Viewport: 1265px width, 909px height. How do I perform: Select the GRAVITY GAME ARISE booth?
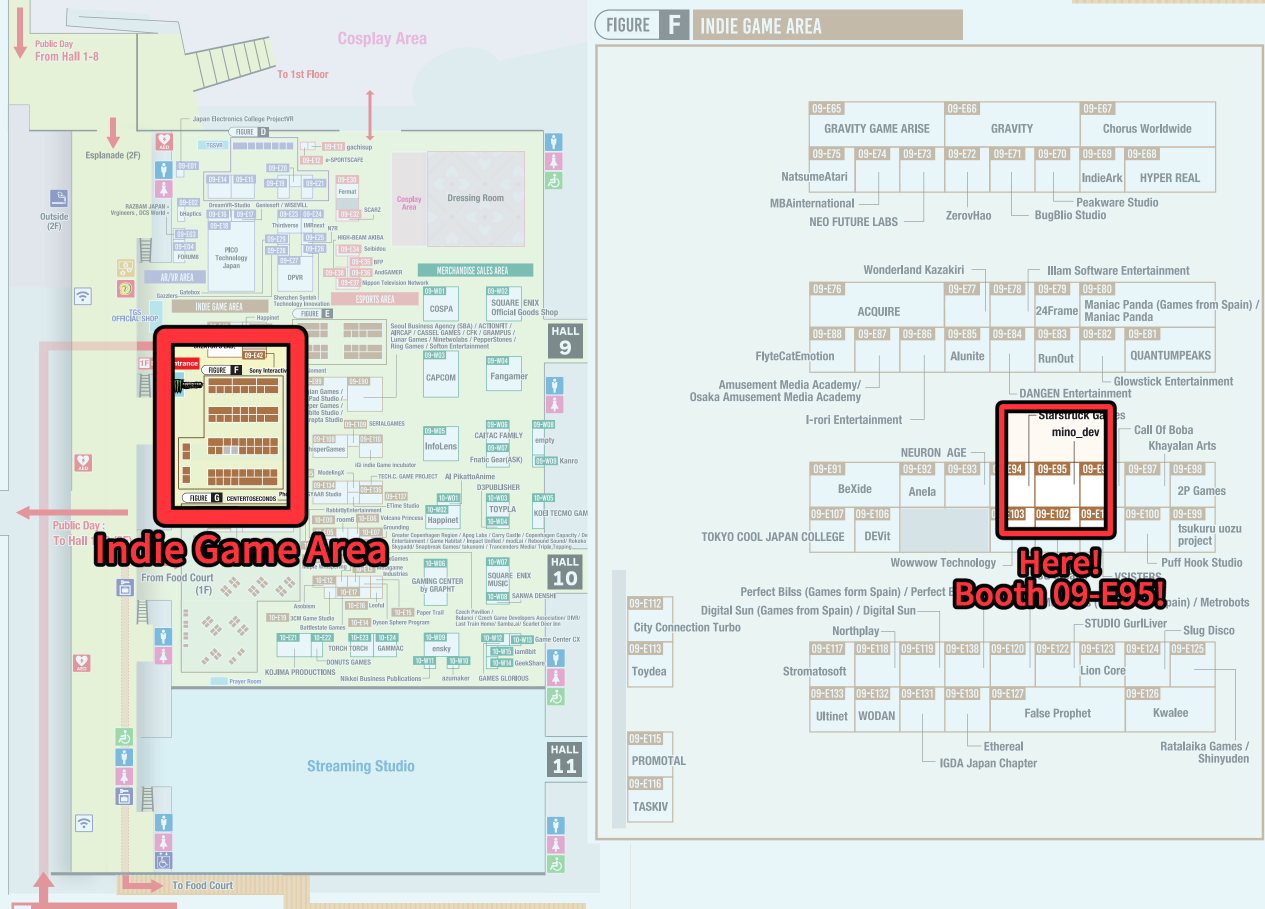tap(876, 129)
